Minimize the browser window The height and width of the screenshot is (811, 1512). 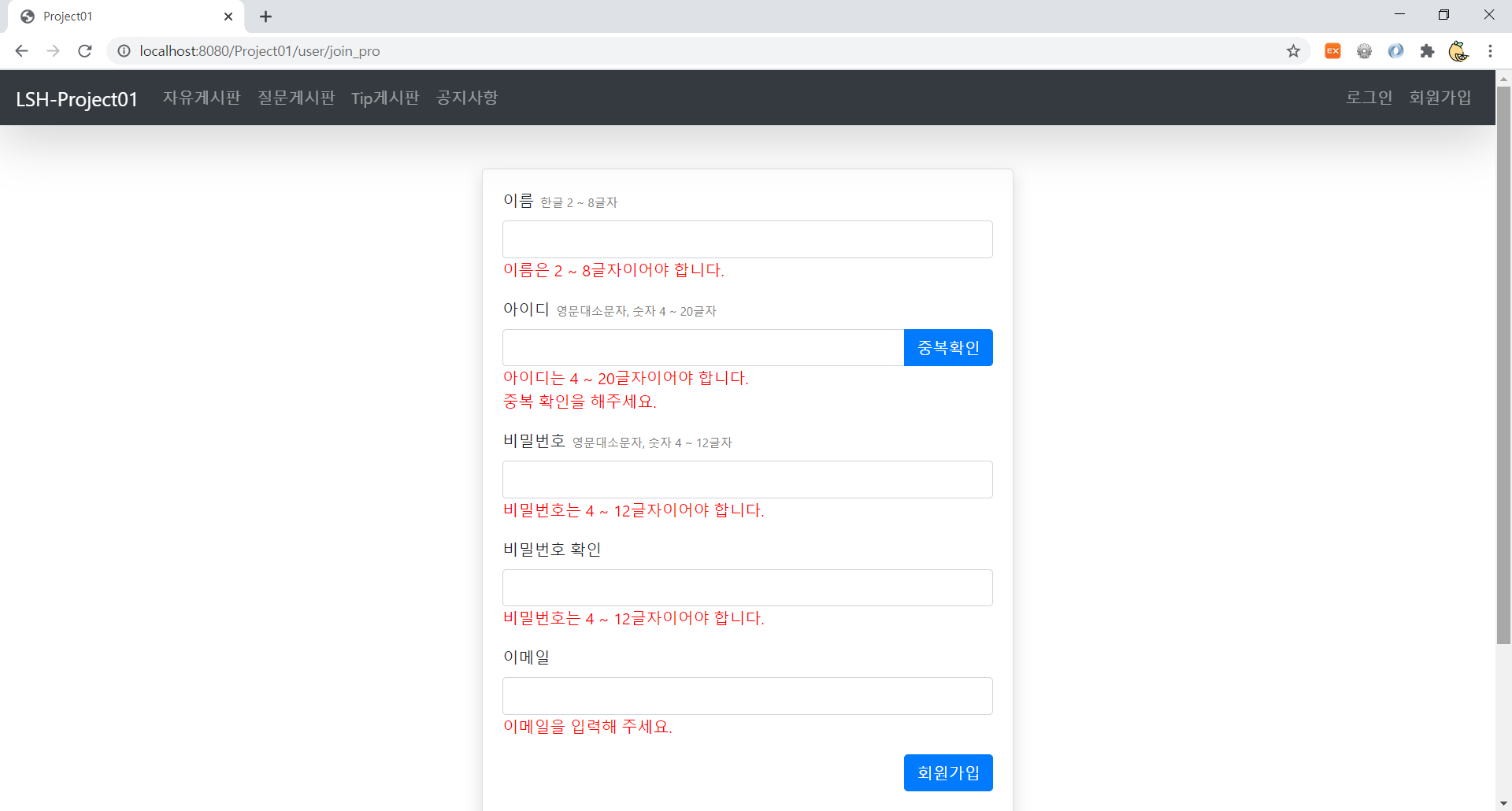click(1399, 15)
